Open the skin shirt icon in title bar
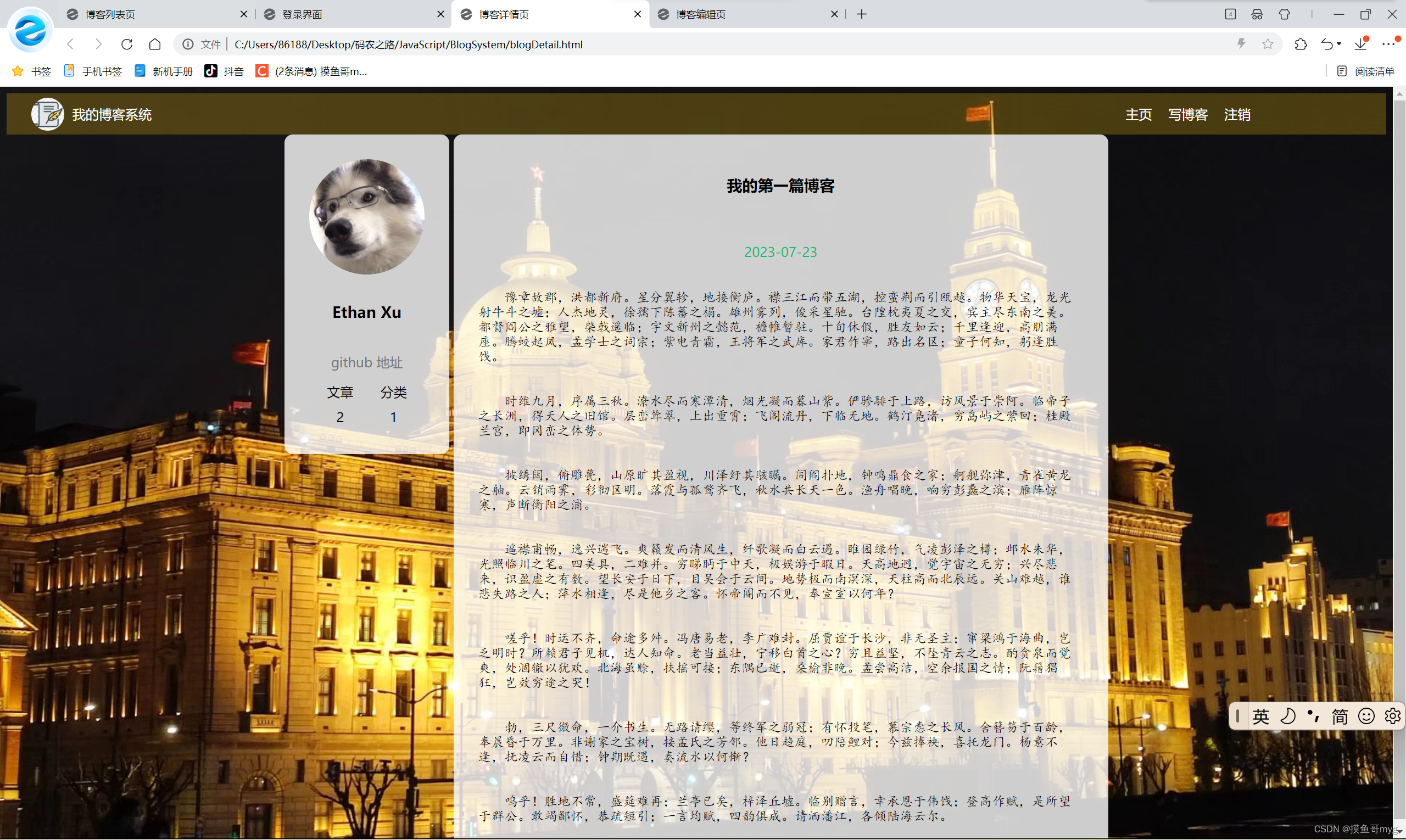Viewport: 1406px width, 840px height. pos(1284,14)
